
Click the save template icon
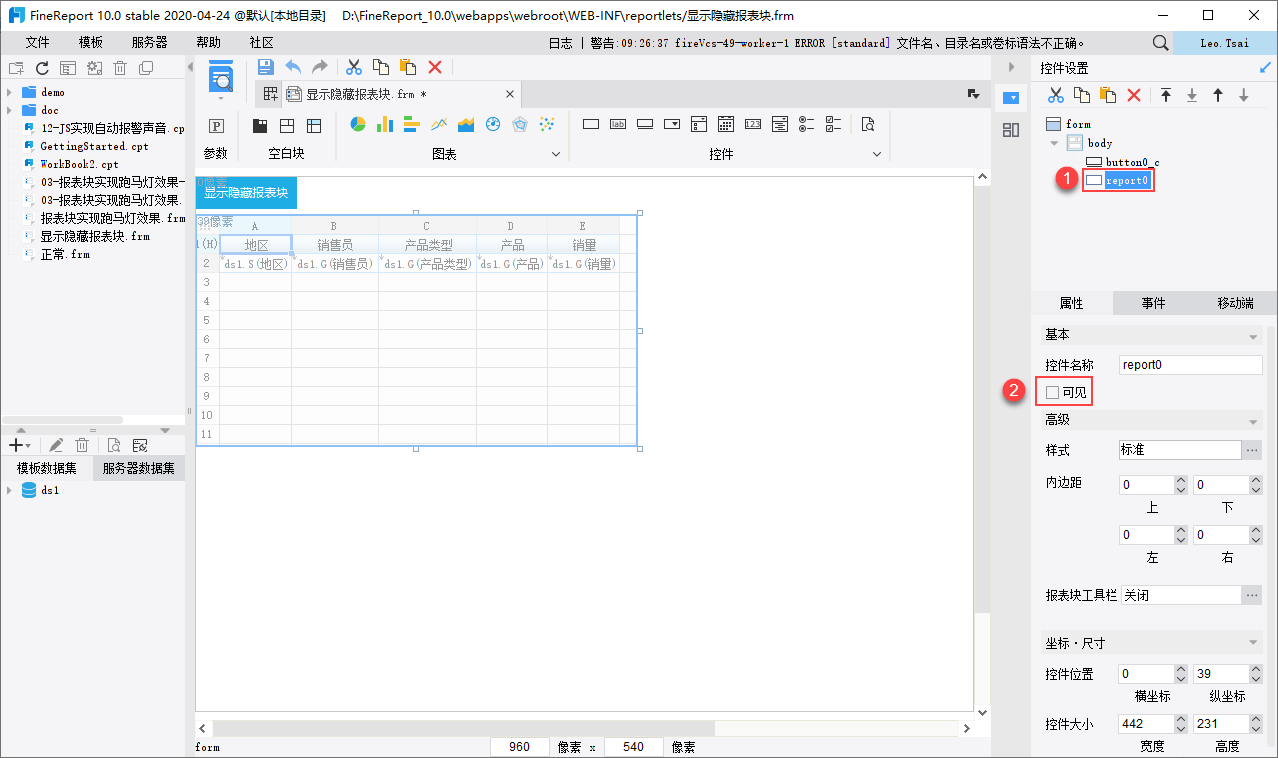pos(265,67)
